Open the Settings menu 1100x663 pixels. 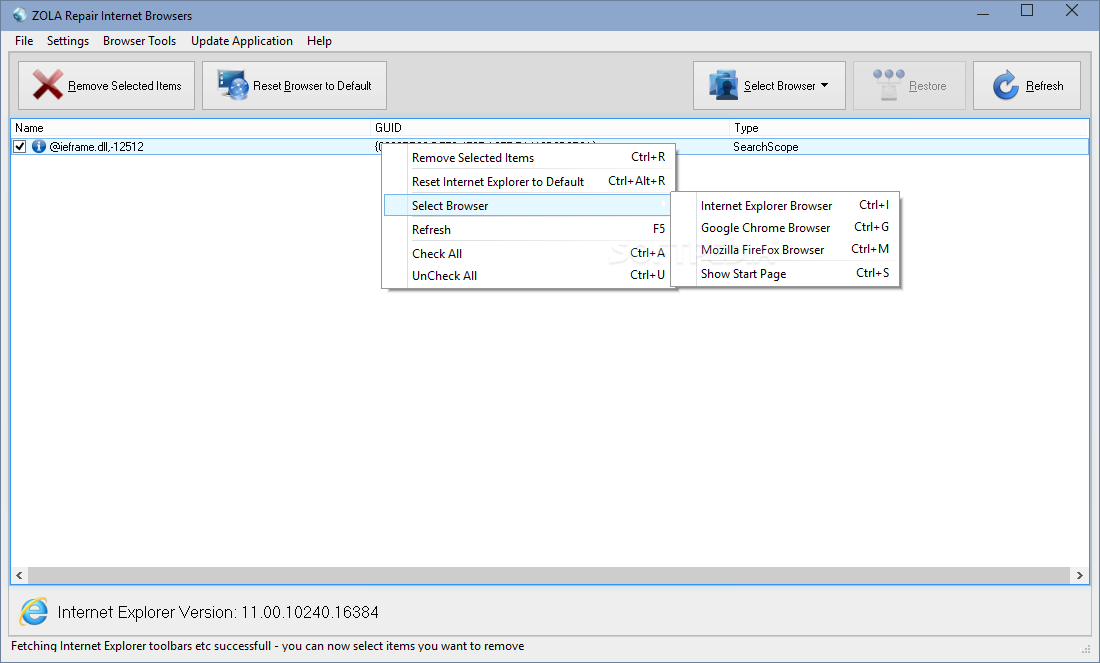tap(68, 41)
